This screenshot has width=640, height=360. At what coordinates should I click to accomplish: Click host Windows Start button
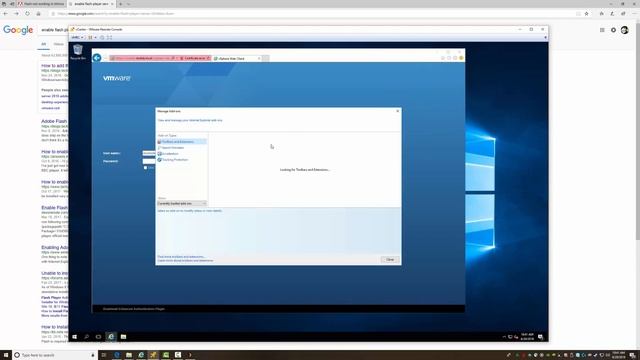5,355
